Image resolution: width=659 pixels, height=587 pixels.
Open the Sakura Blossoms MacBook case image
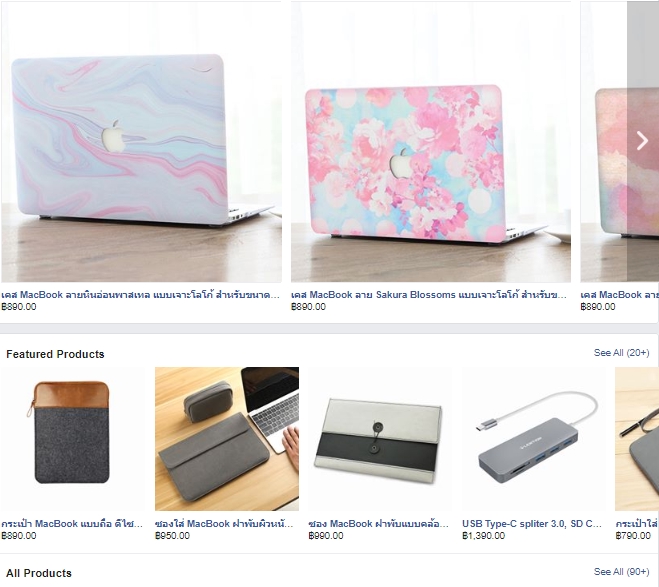click(x=431, y=142)
